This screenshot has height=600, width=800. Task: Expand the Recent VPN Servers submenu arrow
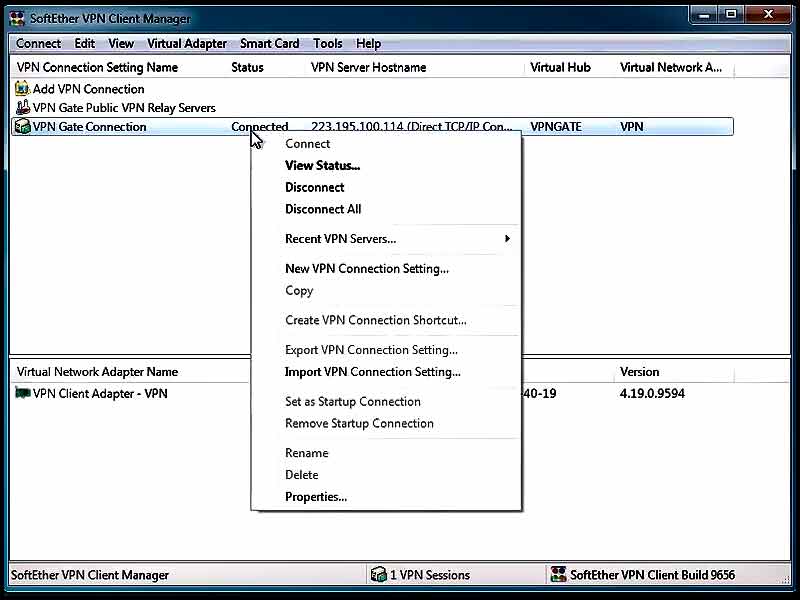(x=507, y=238)
